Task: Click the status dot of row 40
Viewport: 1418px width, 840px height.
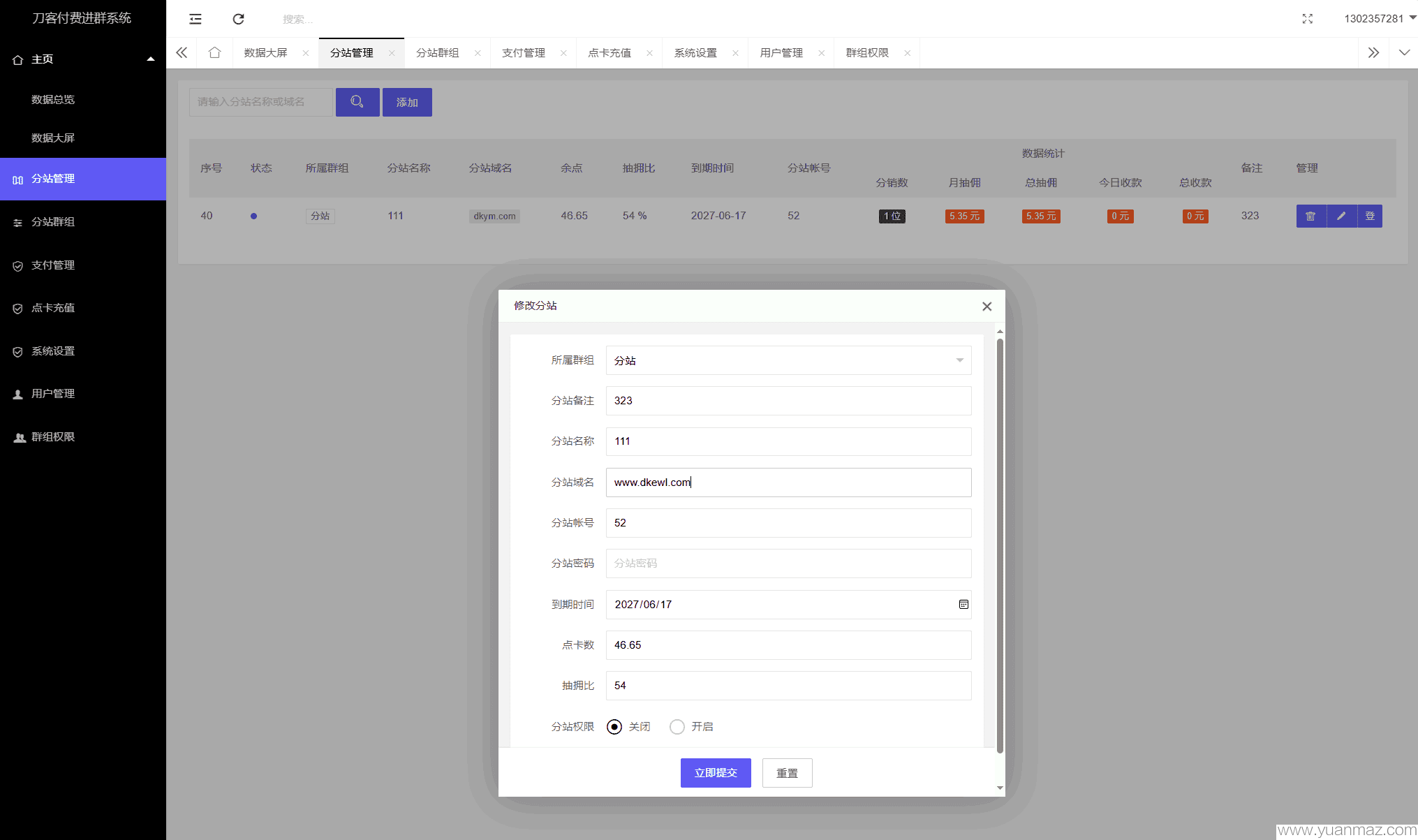Action: (253, 216)
